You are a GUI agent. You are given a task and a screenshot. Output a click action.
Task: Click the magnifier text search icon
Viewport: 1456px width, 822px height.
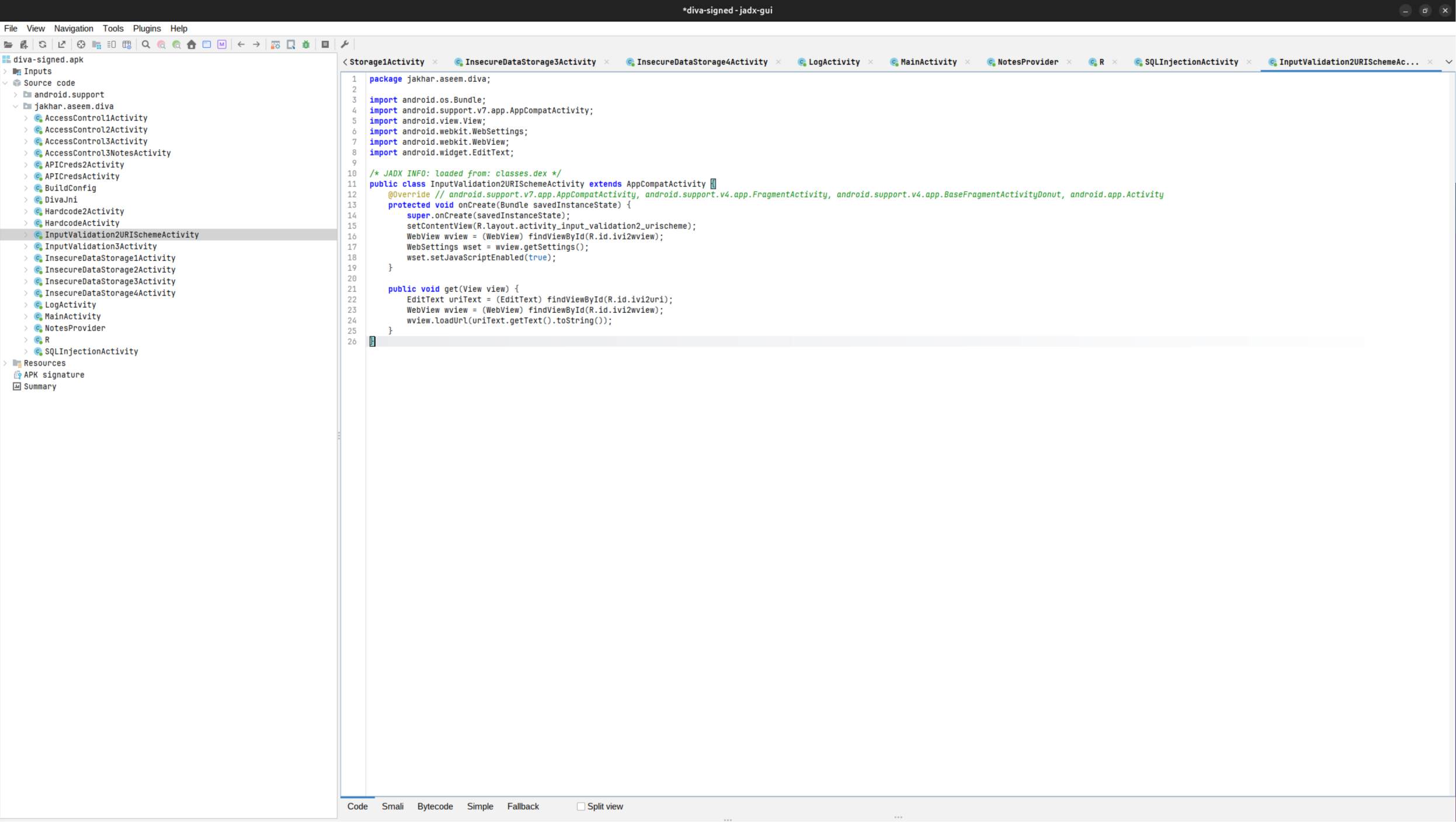point(146,44)
